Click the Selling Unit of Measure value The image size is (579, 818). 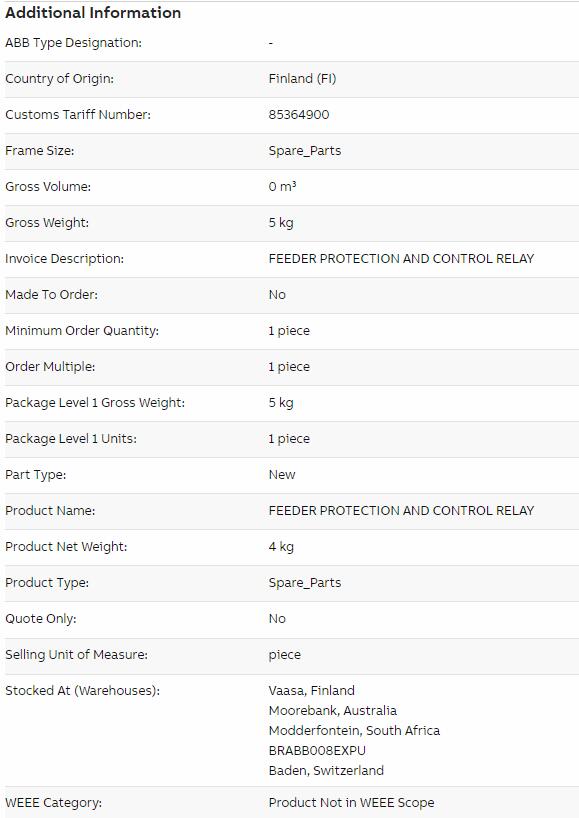click(284, 655)
